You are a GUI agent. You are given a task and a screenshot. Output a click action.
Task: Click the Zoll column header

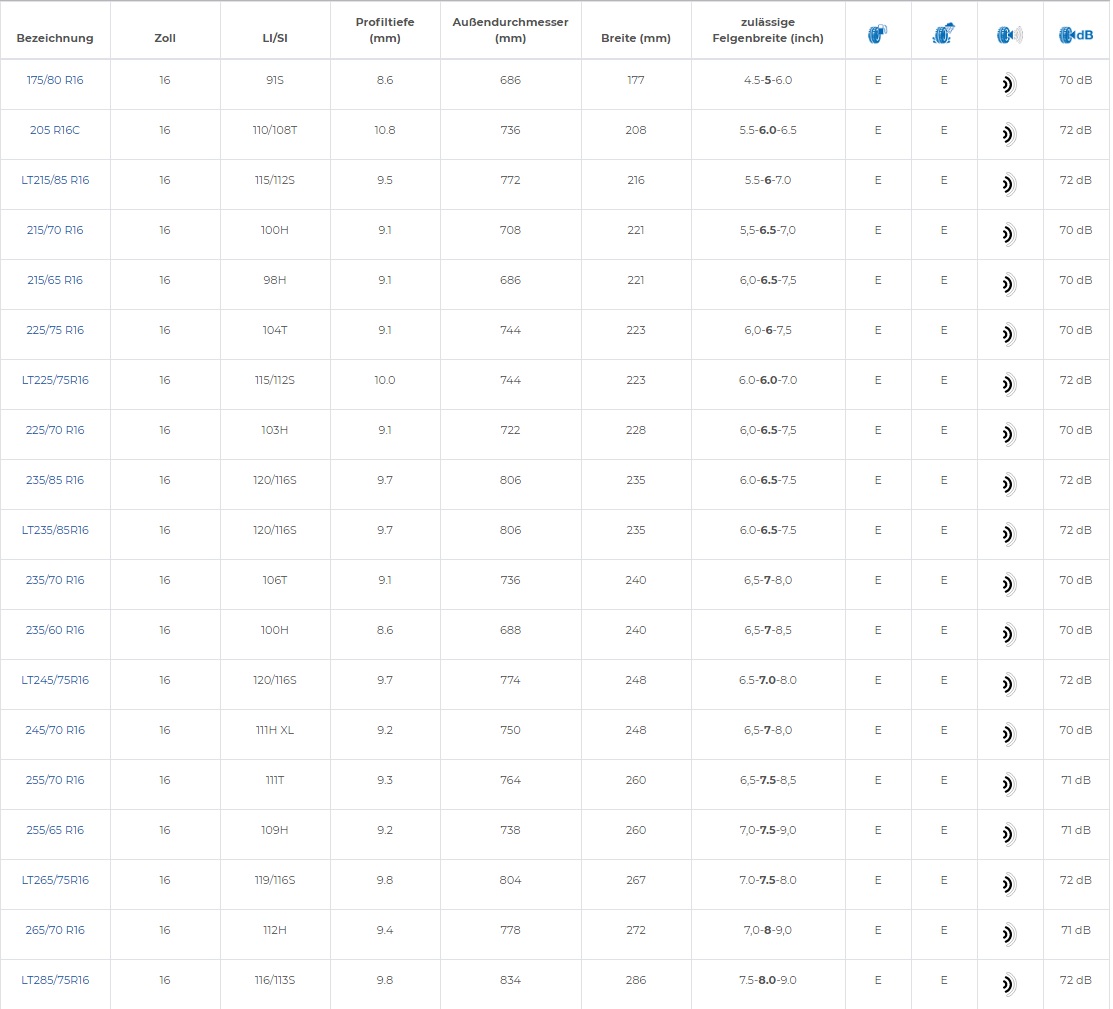click(165, 38)
